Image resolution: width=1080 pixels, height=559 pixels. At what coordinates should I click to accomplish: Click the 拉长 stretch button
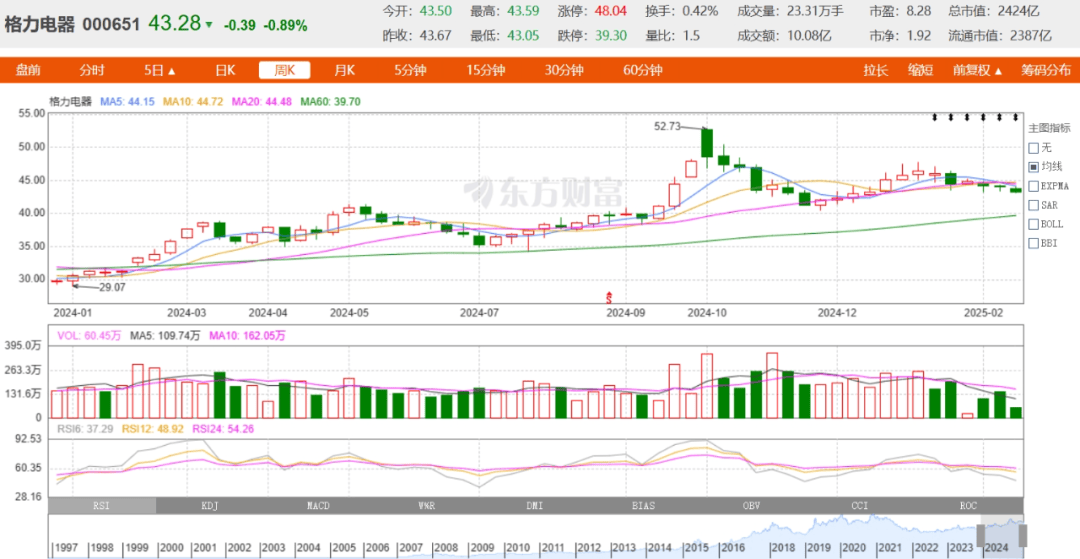(876, 70)
